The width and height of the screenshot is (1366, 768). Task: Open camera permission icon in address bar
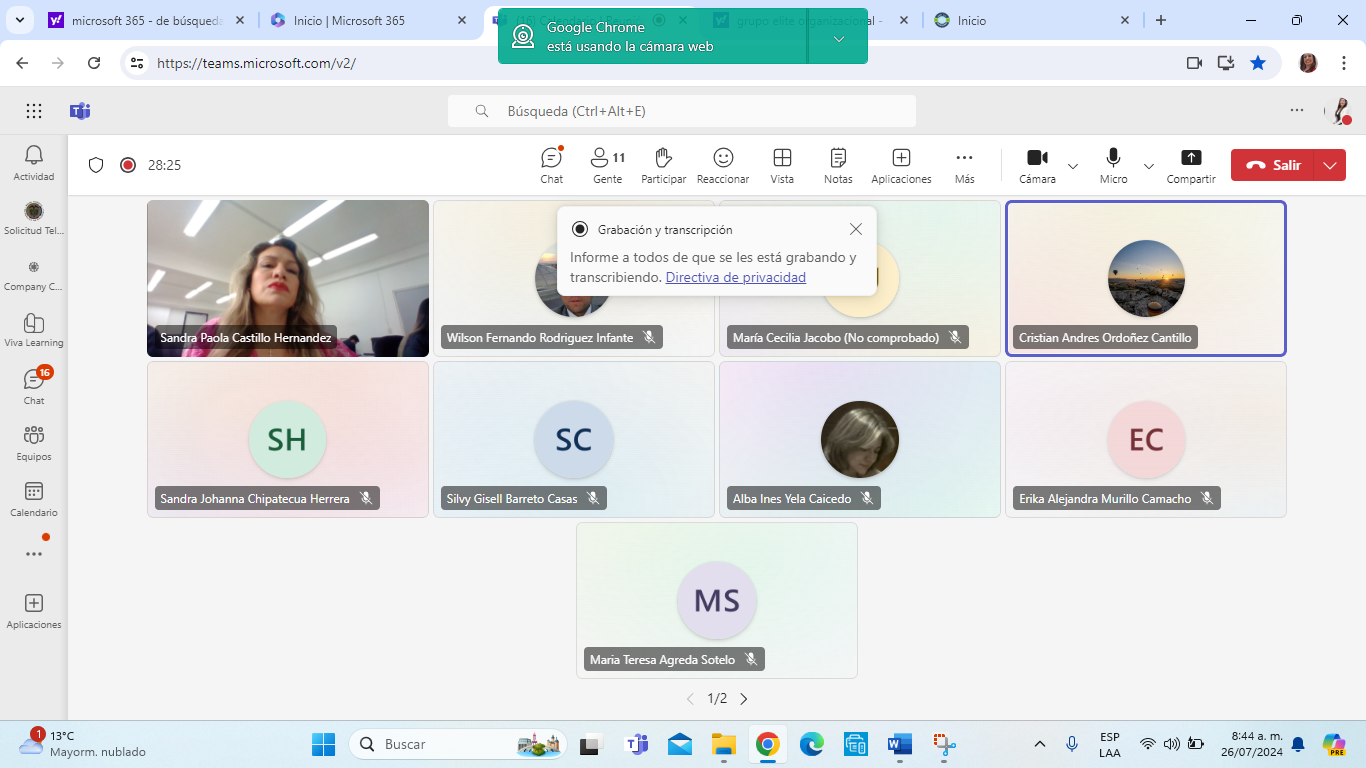coord(1194,63)
